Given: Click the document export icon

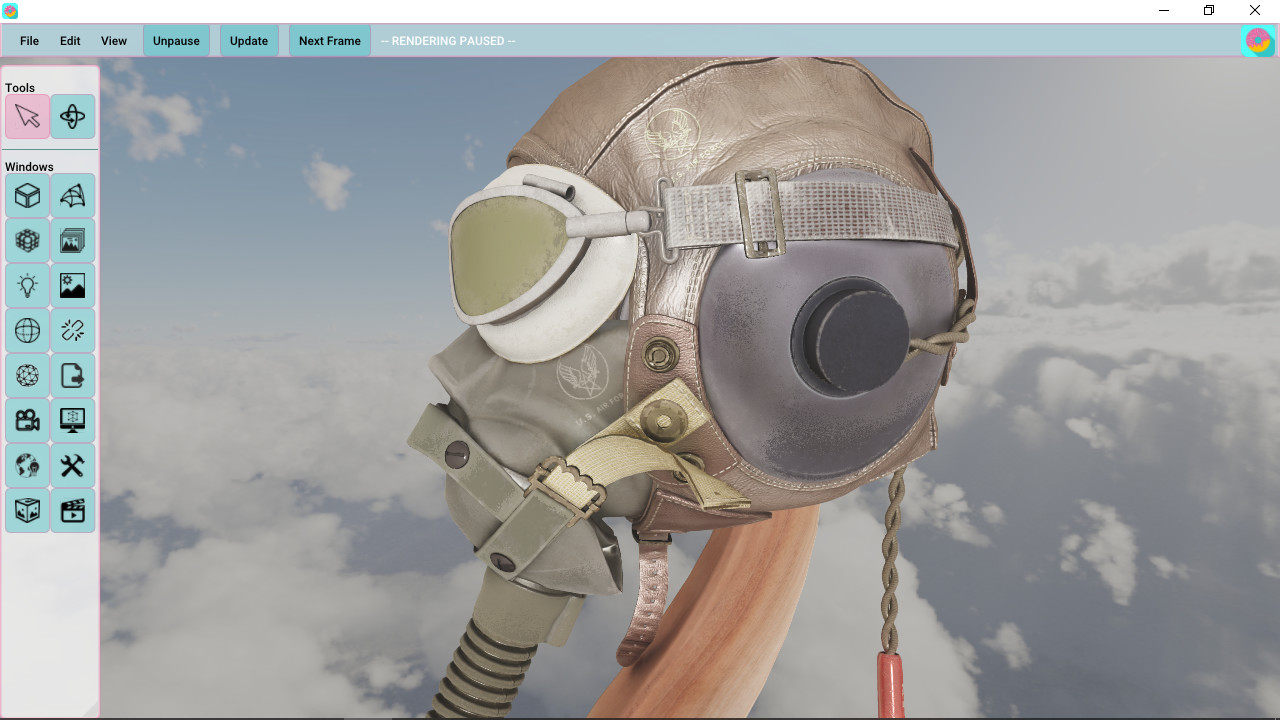Looking at the screenshot, I should (72, 375).
